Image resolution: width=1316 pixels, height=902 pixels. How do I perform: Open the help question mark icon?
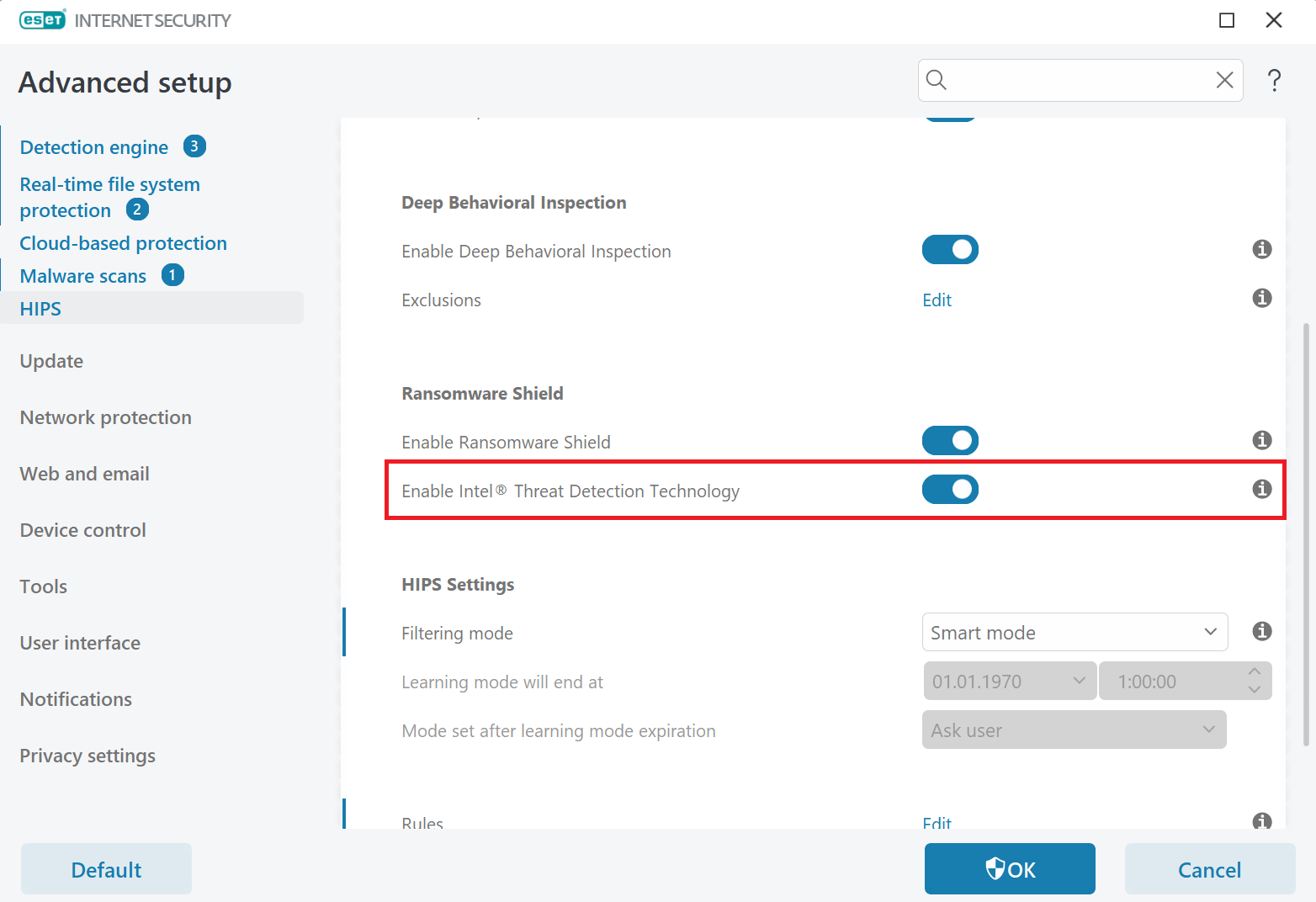pyautogui.click(x=1274, y=81)
